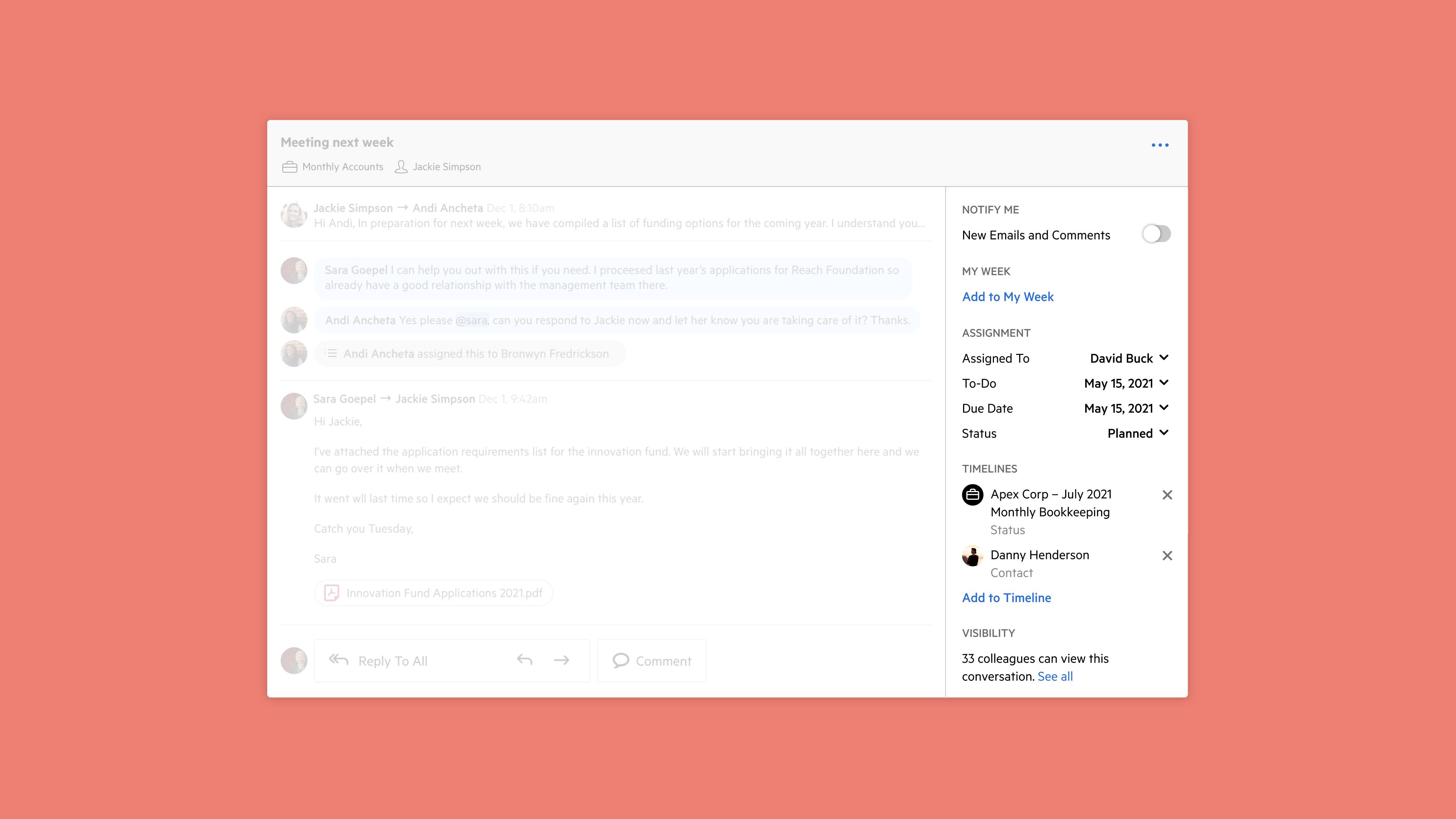The image size is (1456, 819).
Task: Open the Innovation Fund Applications 2021.pdf attachment
Action: coord(433,593)
